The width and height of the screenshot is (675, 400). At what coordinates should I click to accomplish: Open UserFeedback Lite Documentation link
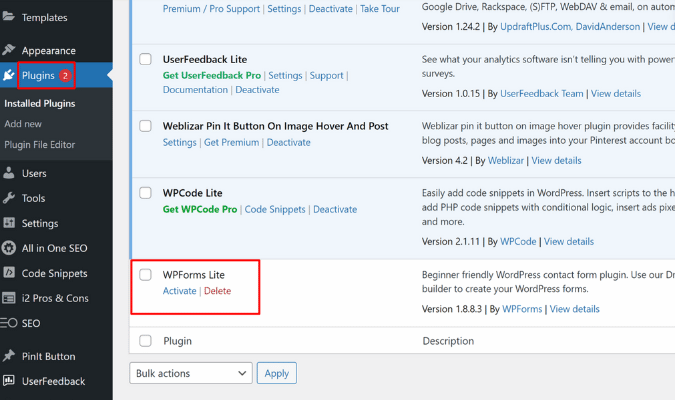pos(195,90)
